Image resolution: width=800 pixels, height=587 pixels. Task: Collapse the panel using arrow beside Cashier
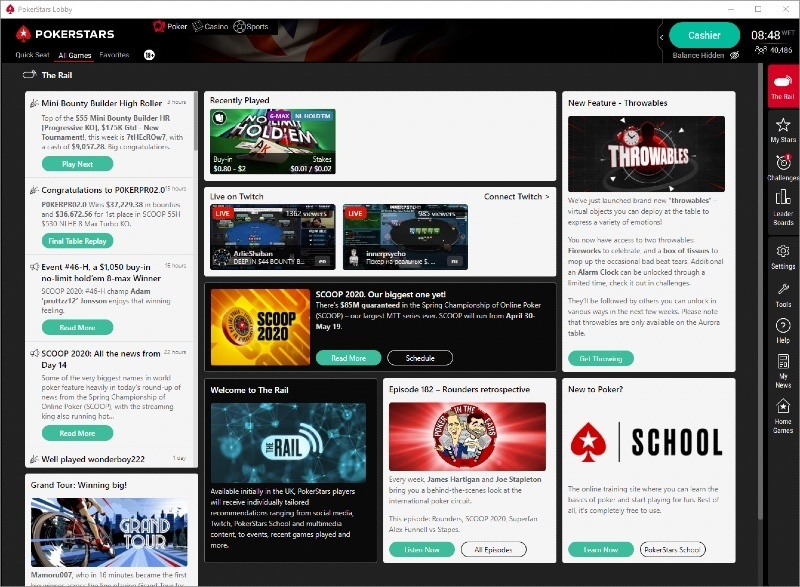coord(660,37)
